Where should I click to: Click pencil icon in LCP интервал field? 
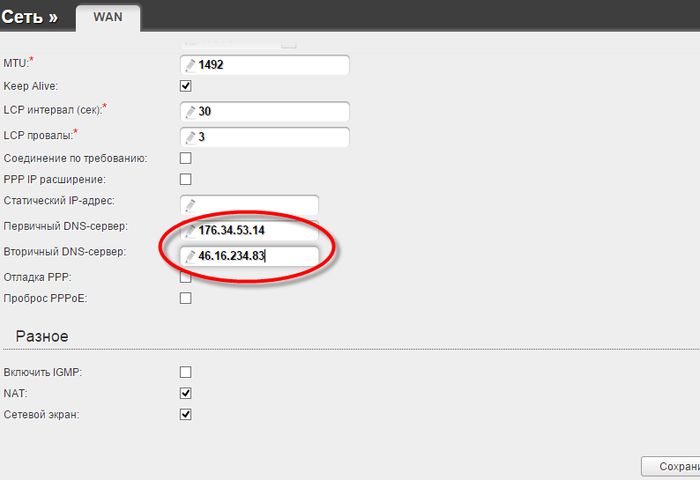click(189, 111)
